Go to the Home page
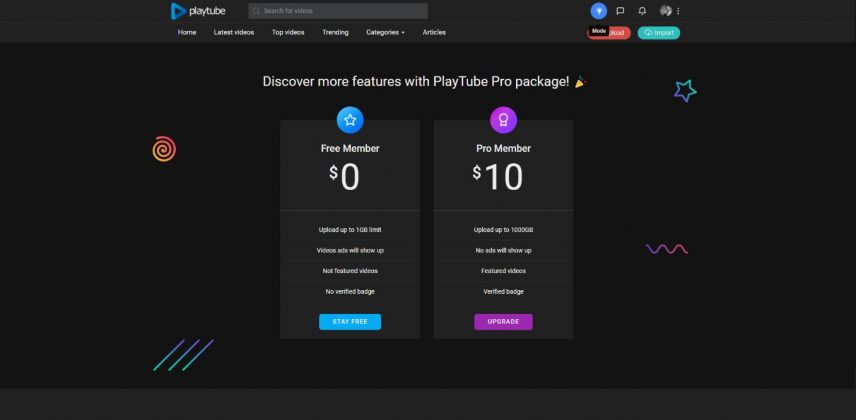Viewport: 856px width, 420px height. click(x=187, y=32)
